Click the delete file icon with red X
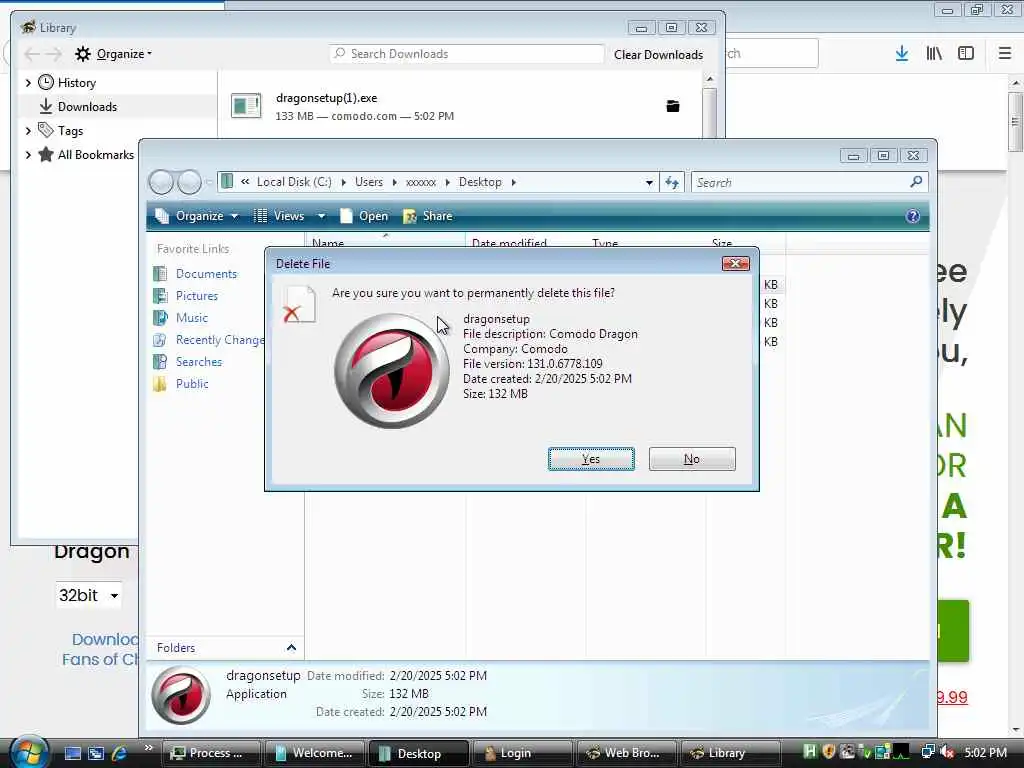Screen dimensions: 1024x768 (299, 305)
